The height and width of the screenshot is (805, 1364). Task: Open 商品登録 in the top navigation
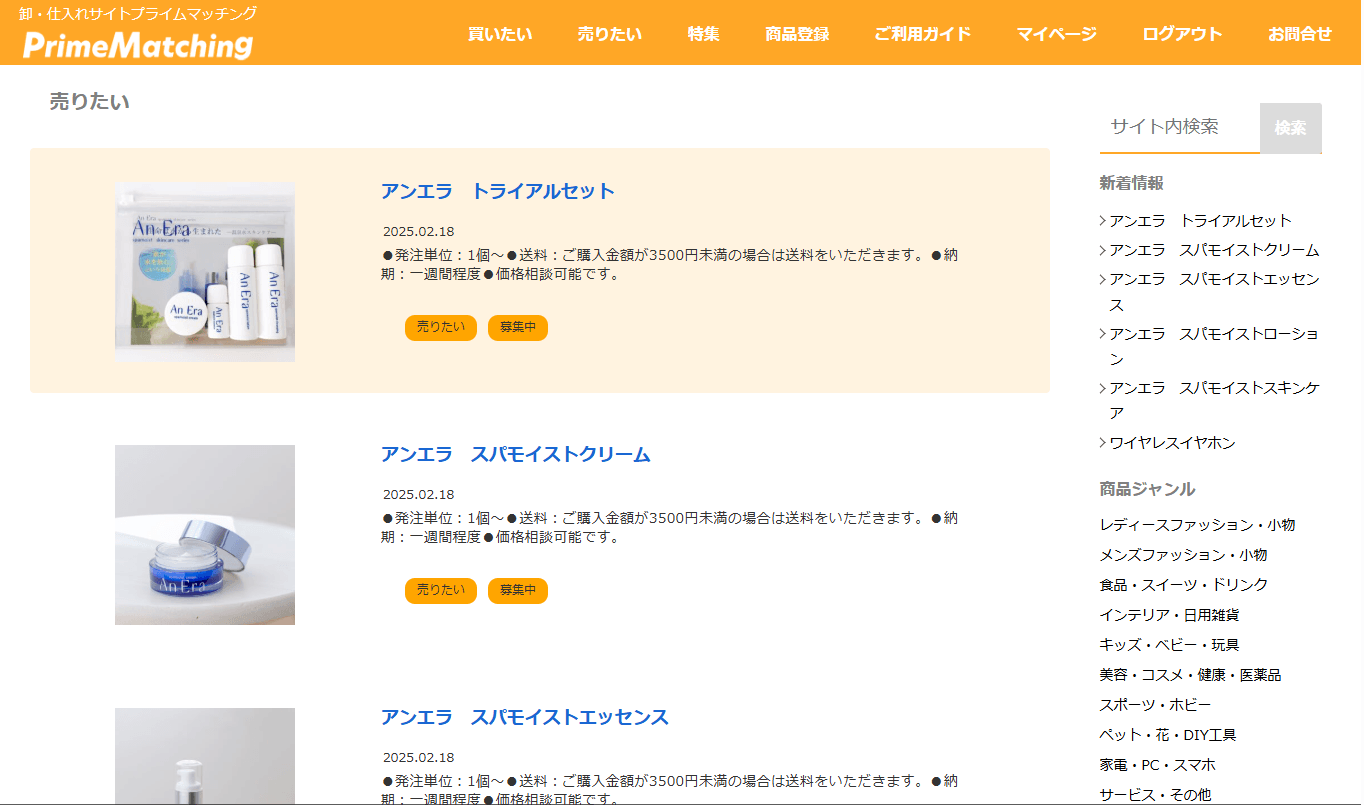797,34
